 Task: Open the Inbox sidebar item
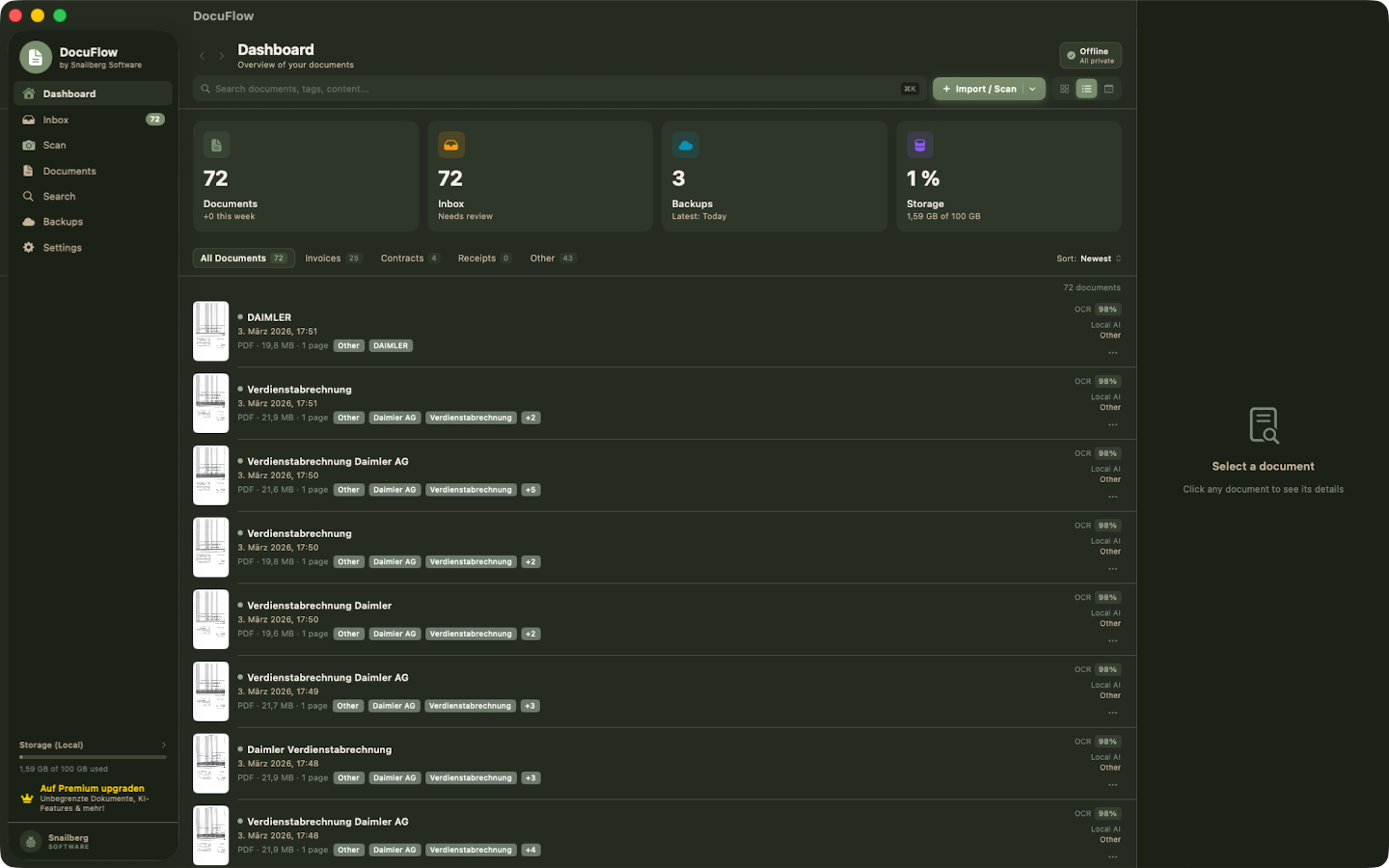click(x=93, y=120)
